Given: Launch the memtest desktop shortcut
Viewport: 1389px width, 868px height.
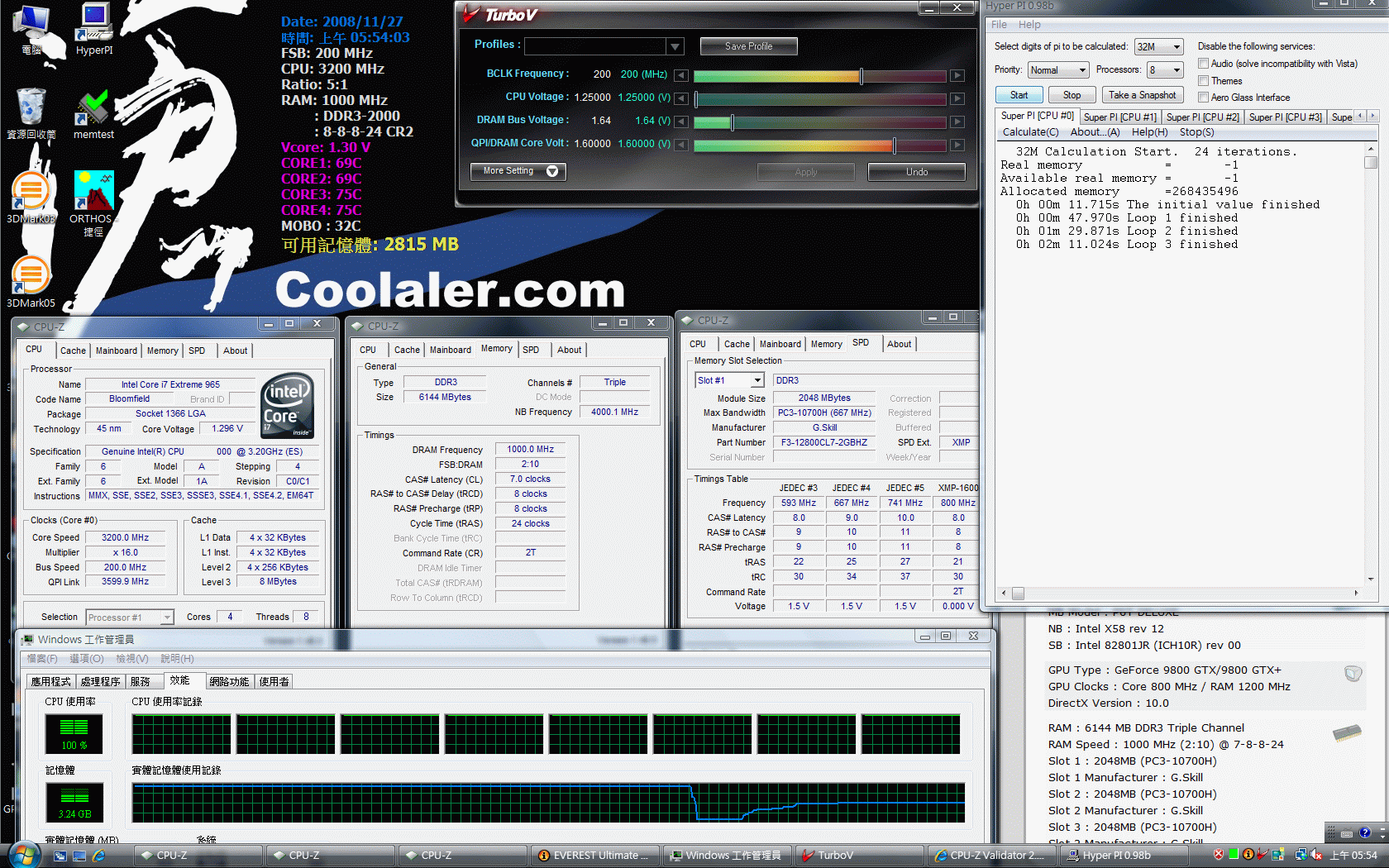Looking at the screenshot, I should pos(93,113).
